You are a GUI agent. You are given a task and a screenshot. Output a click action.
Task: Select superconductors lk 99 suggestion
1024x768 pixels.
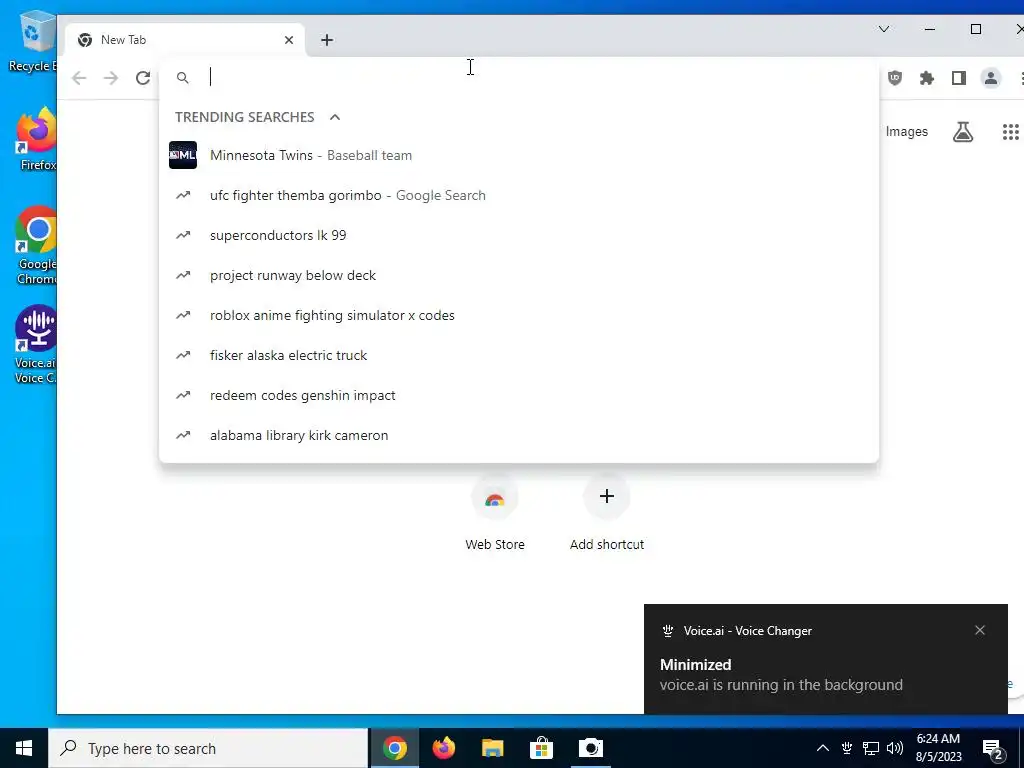coord(519,235)
